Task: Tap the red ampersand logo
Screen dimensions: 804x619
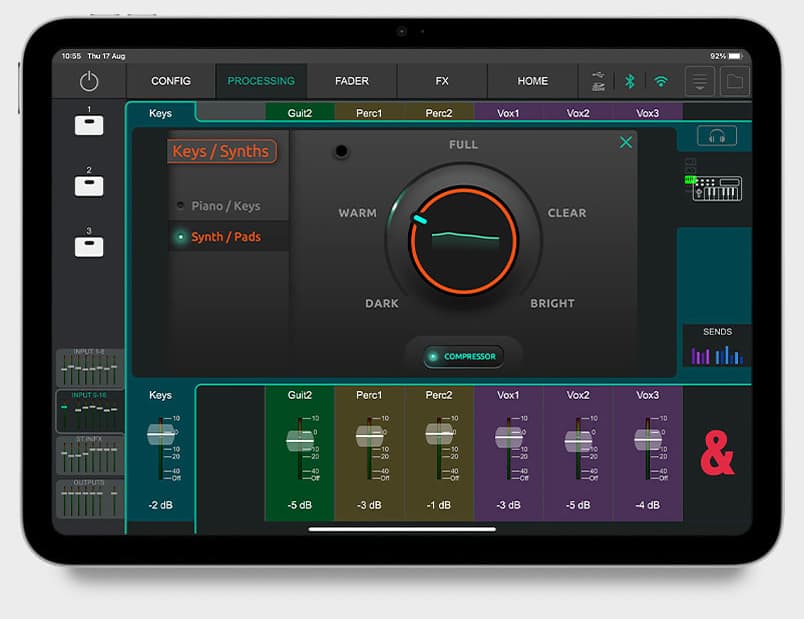Action: [717, 453]
